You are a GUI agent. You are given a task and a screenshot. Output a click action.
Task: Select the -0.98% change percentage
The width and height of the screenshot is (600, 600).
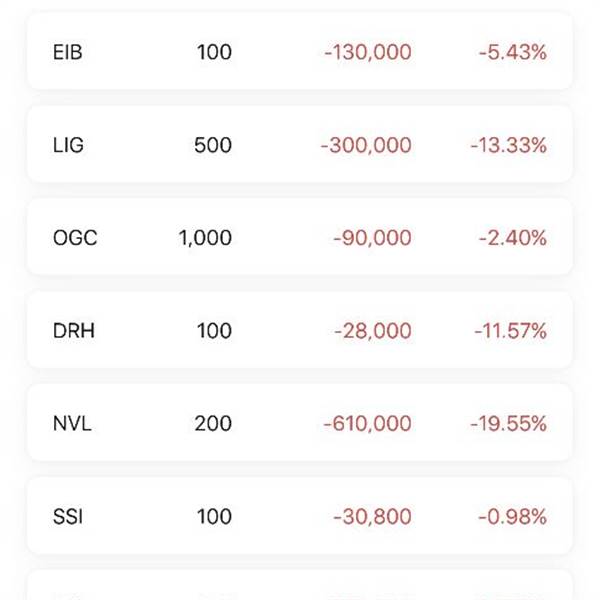512,516
